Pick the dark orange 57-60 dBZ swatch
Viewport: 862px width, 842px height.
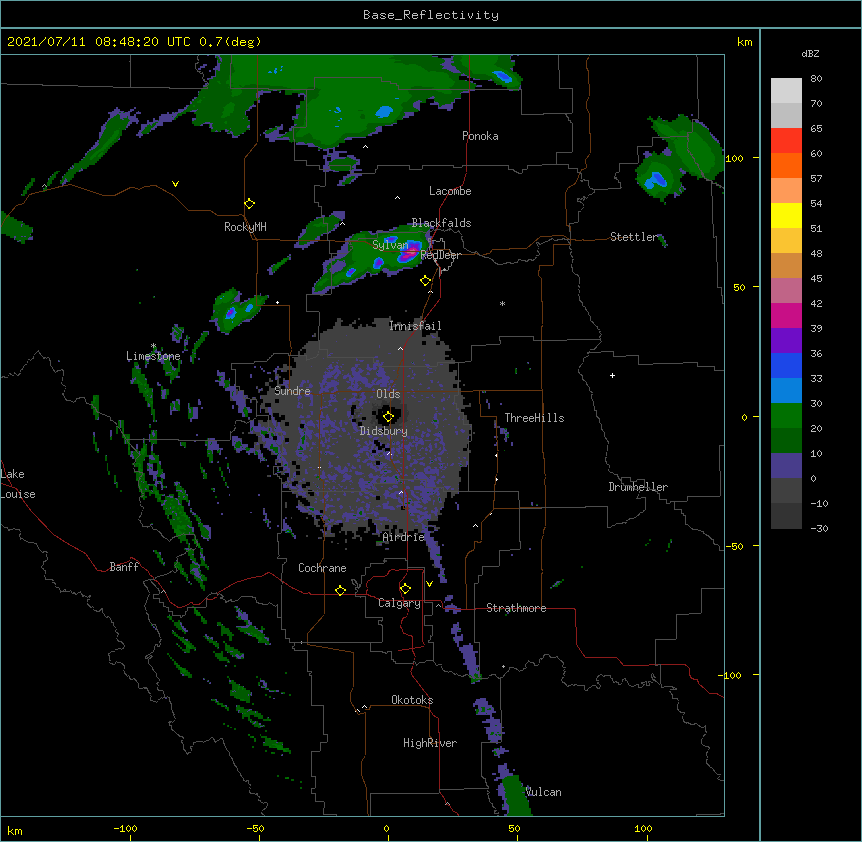786,165
